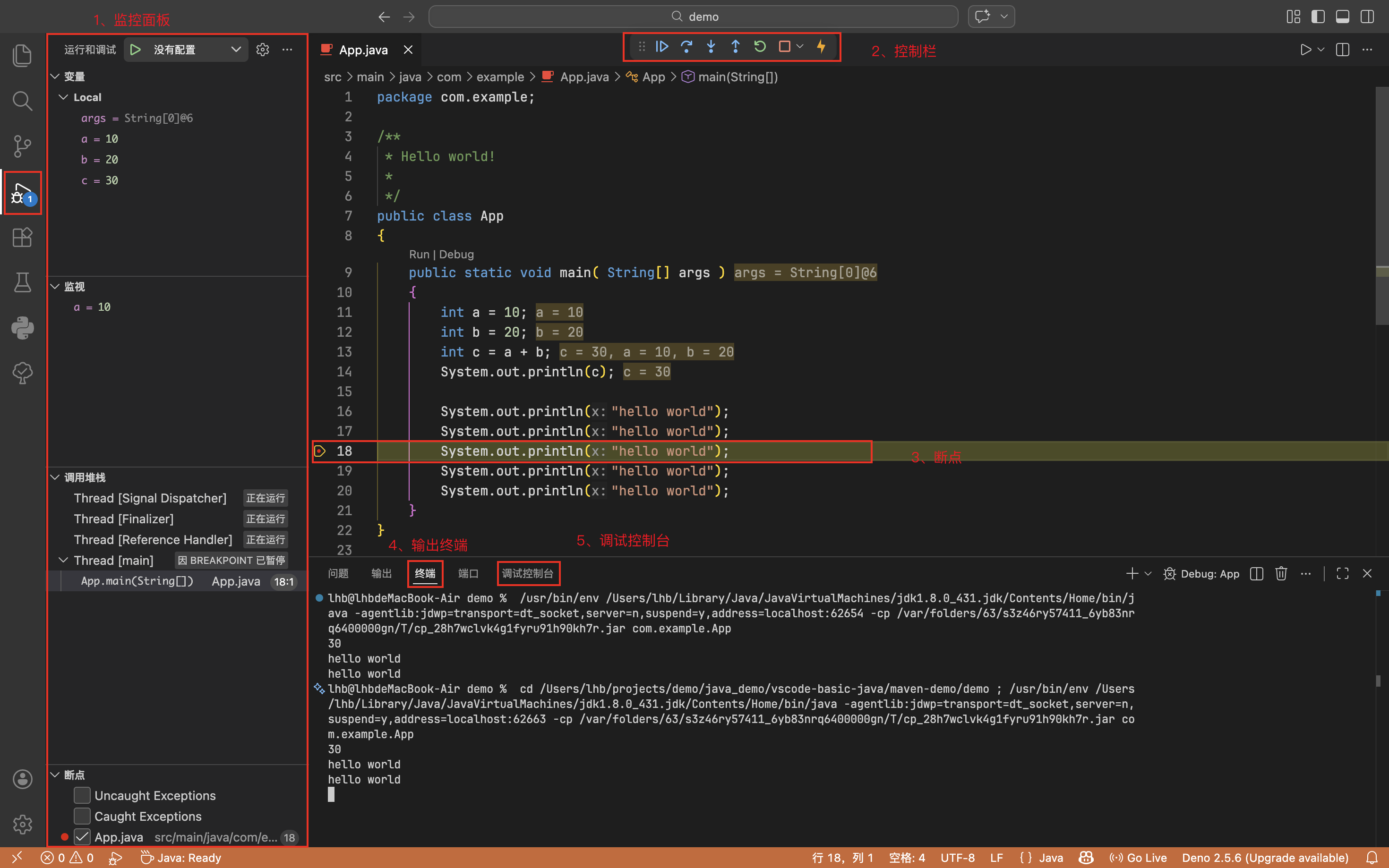Split the terminal pane
Image resolution: width=1389 pixels, height=868 pixels.
pyautogui.click(x=1256, y=573)
